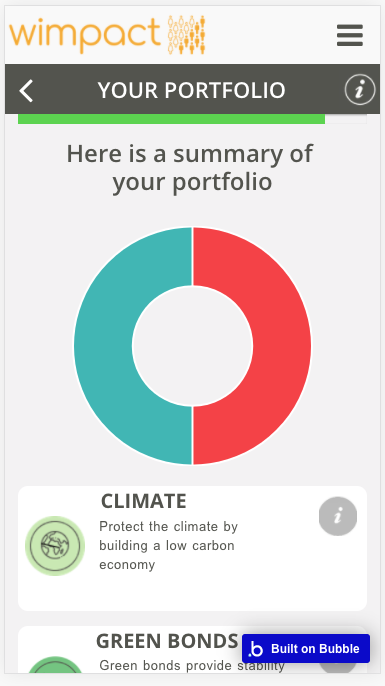Click the portfolio summary heading
The width and height of the screenshot is (385, 686).
190,168
